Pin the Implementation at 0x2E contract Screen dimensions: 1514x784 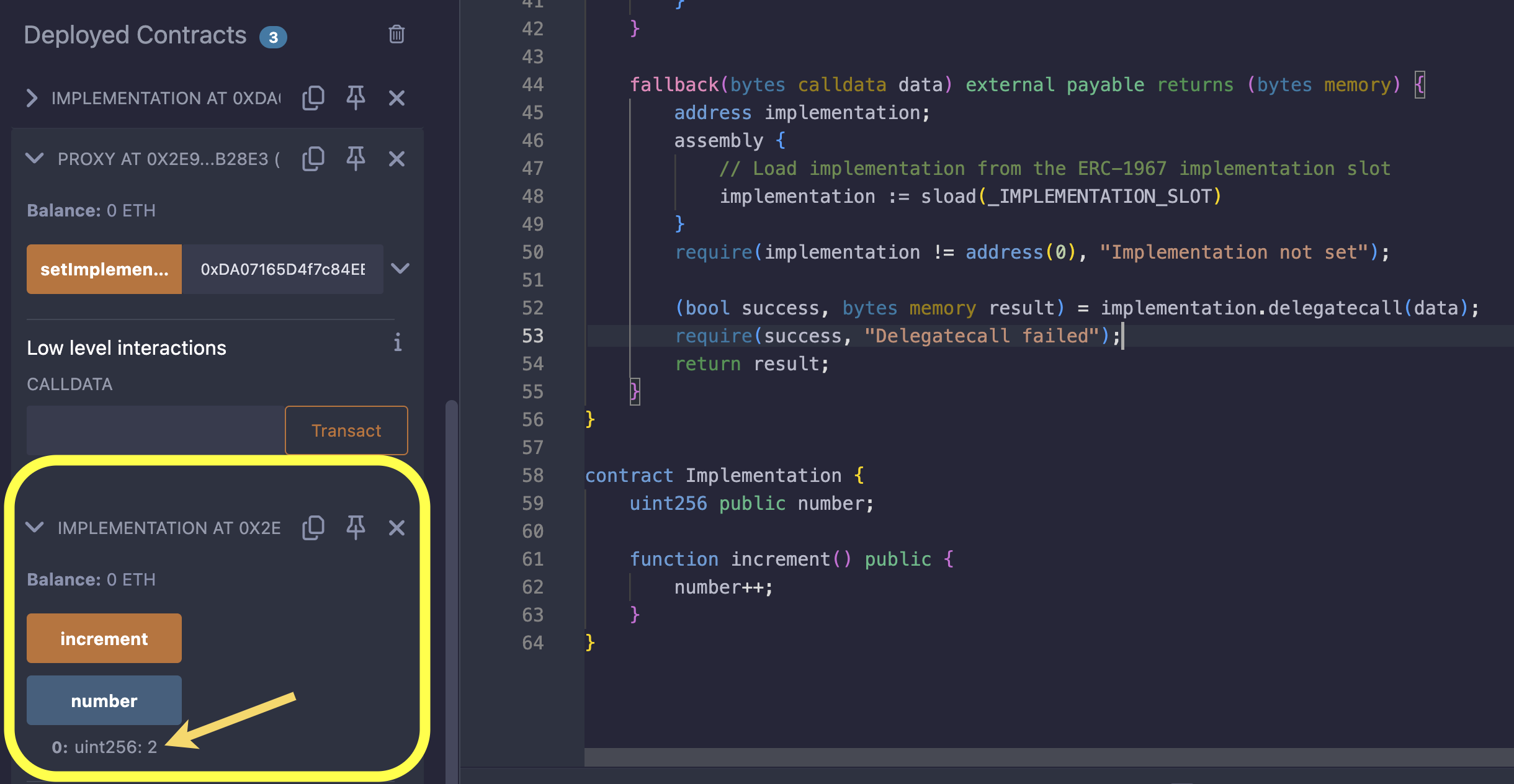tap(356, 528)
